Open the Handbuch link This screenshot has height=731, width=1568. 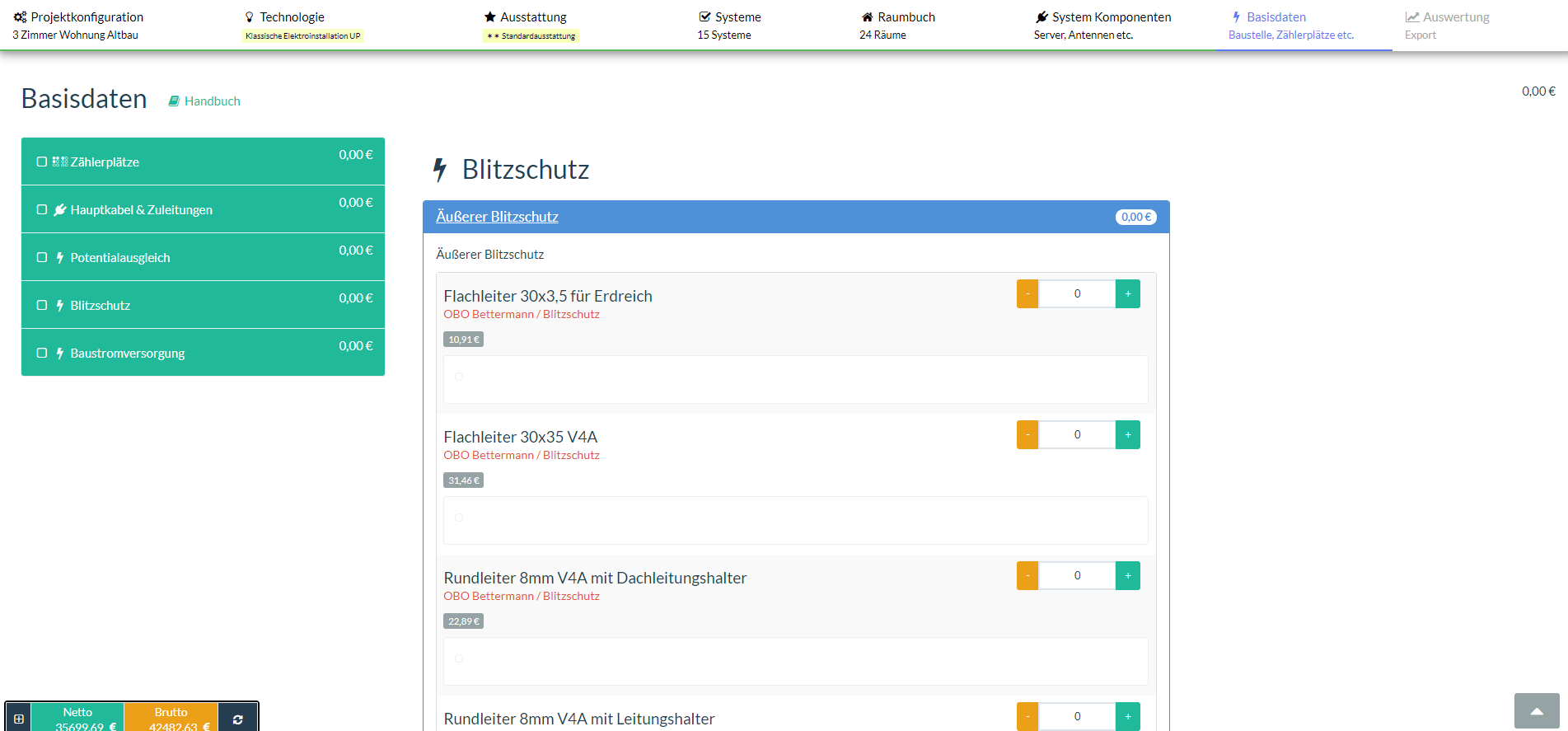pyautogui.click(x=213, y=101)
